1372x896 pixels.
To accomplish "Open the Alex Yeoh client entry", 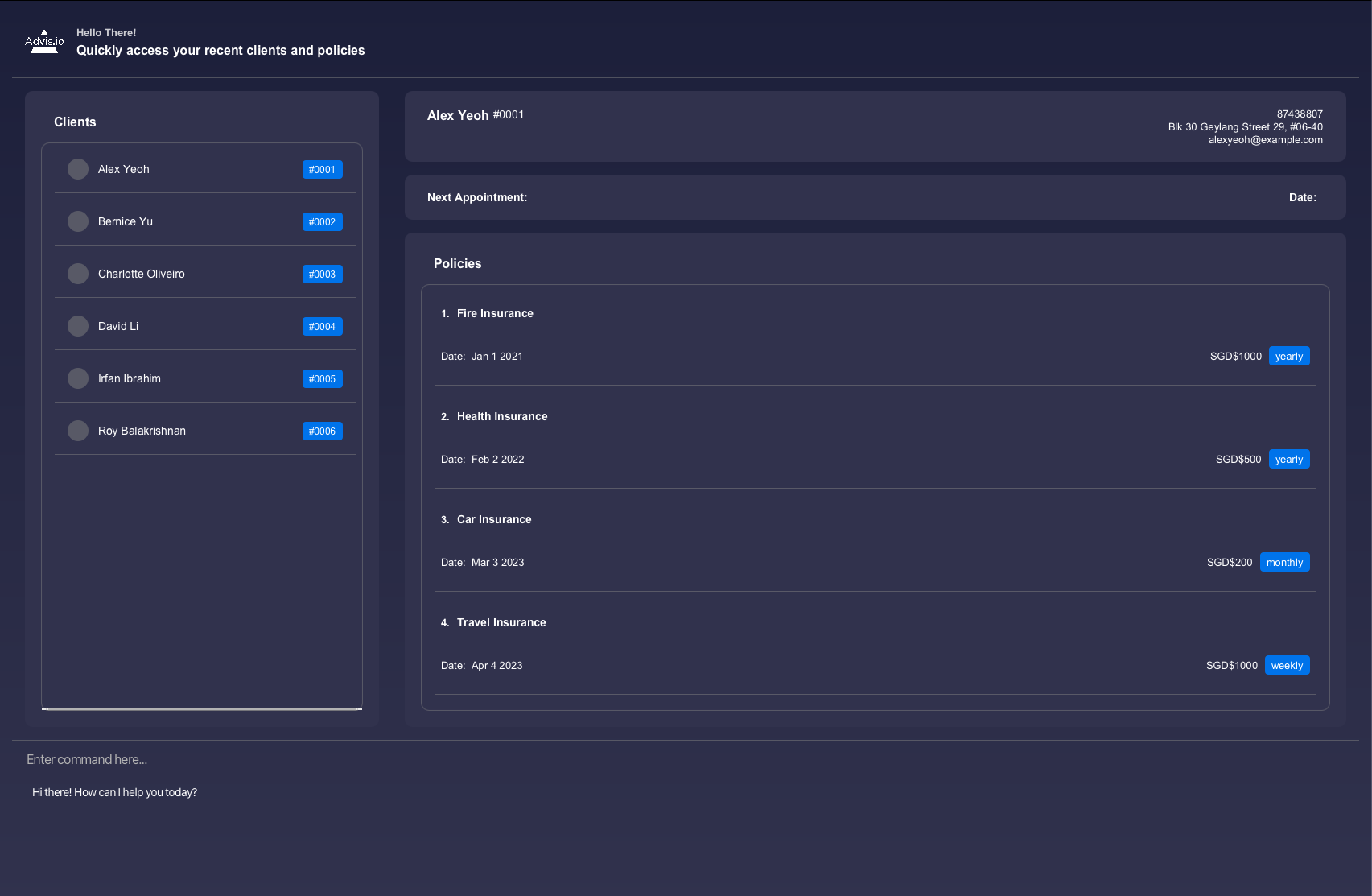I will click(205, 169).
